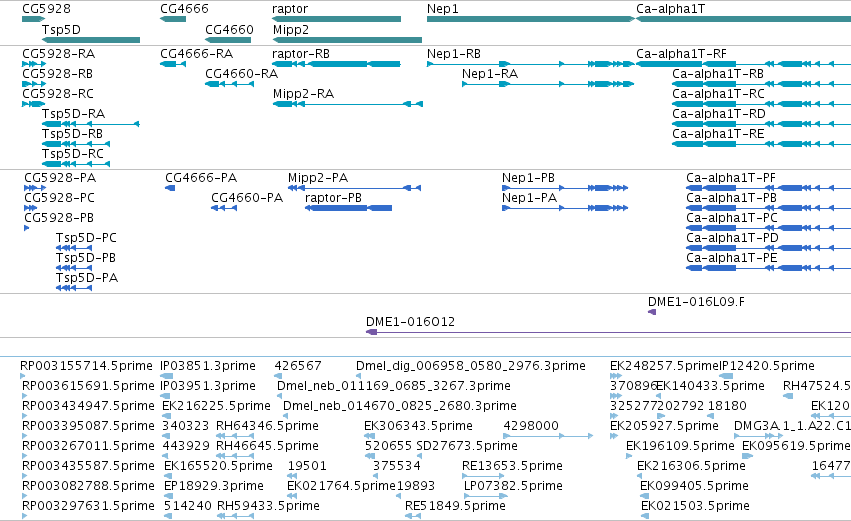Select the CG4666-RA transcript label
This screenshot has height=521, width=851.
click(x=196, y=54)
